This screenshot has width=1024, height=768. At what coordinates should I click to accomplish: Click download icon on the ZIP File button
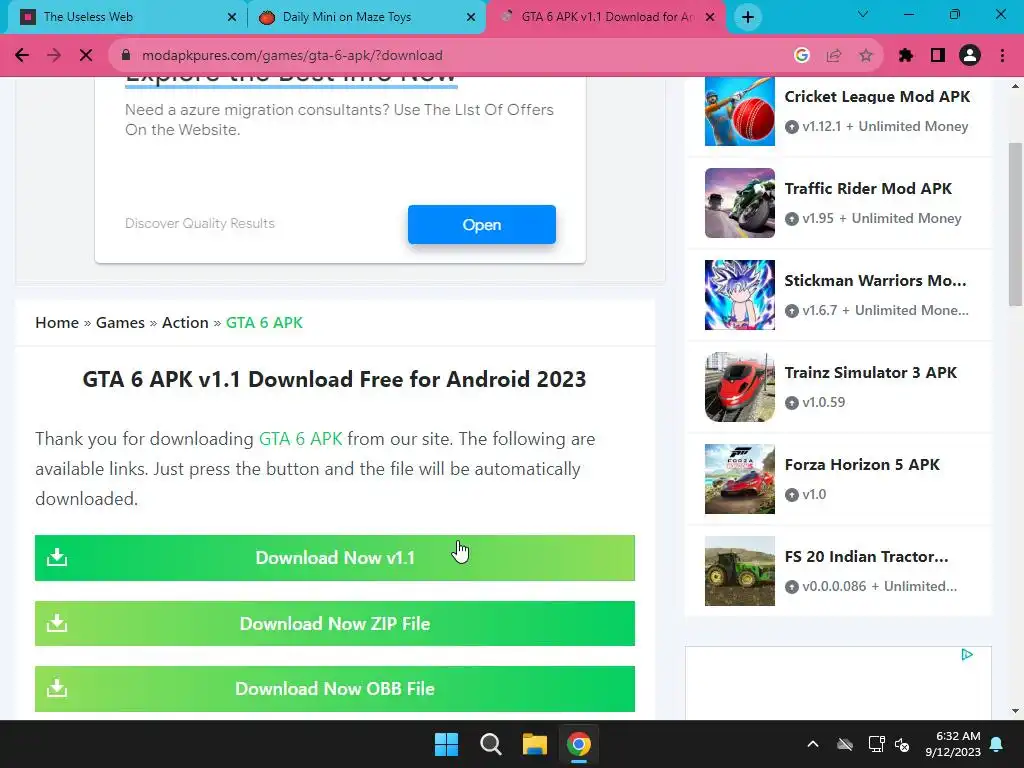(x=57, y=623)
